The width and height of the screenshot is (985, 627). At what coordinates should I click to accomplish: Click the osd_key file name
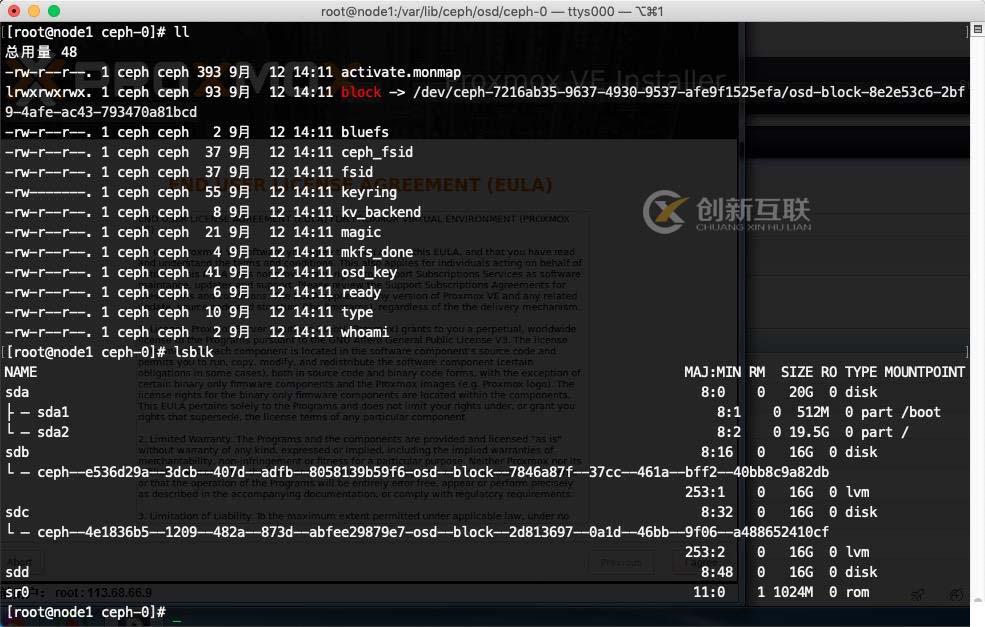pos(369,272)
